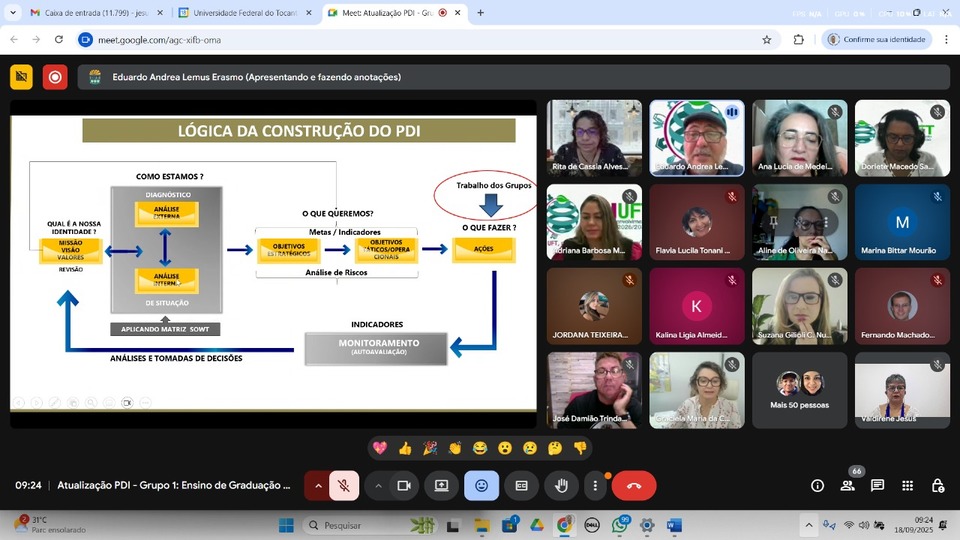Expand the camera video settings chevron
The width and height of the screenshot is (960, 540).
click(x=378, y=485)
